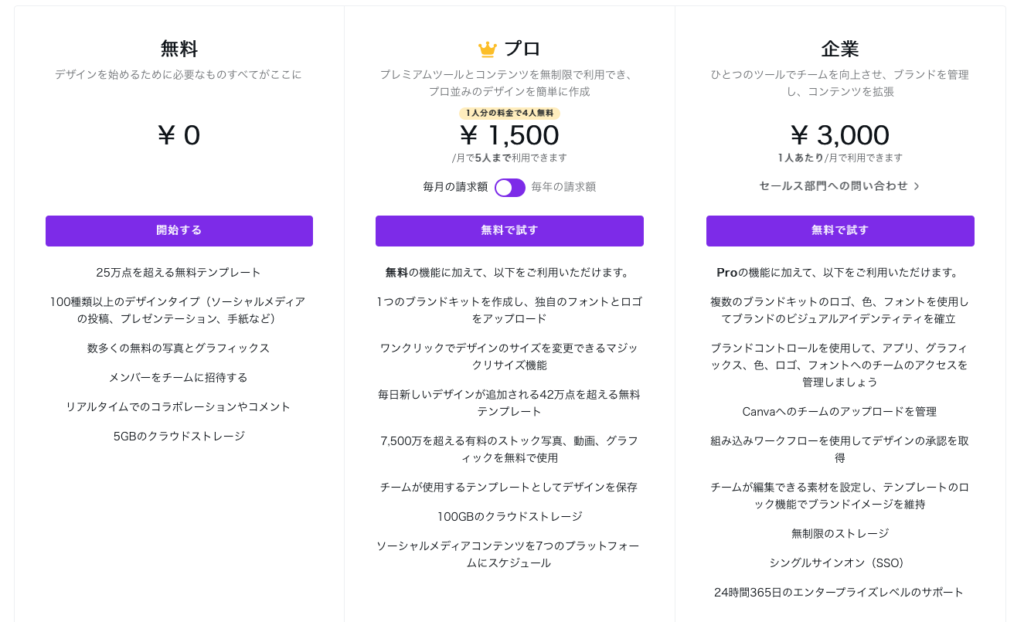The height and width of the screenshot is (622, 1024).
Task: Click 無料で試す under the プロ plan
Action: coord(509,230)
